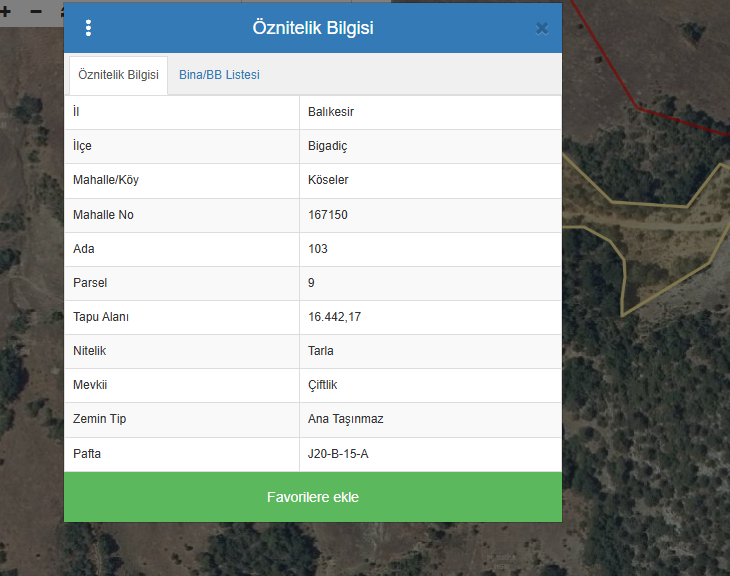Click the İlçe row label
The image size is (730, 576).
pyautogui.click(x=82, y=146)
